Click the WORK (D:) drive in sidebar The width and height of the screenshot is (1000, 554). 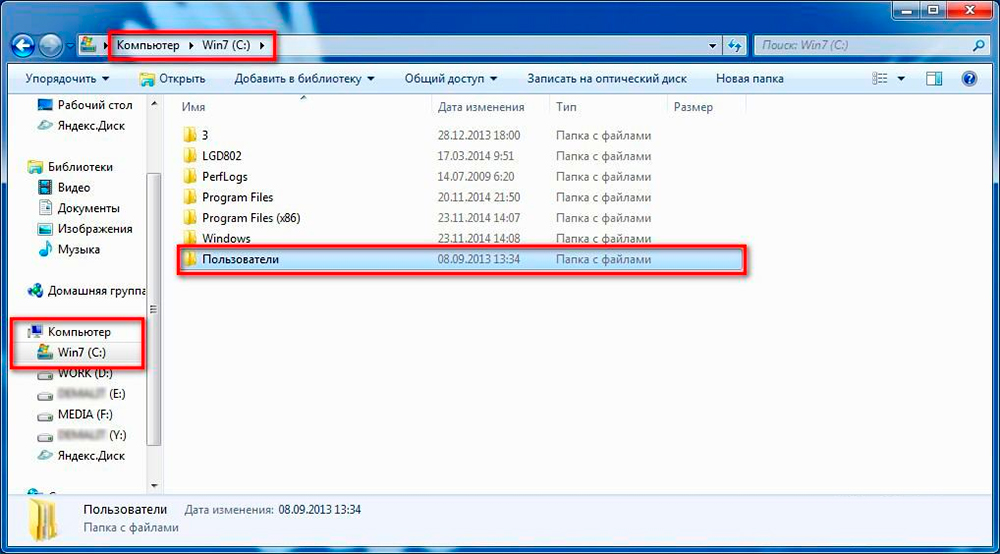click(x=85, y=373)
